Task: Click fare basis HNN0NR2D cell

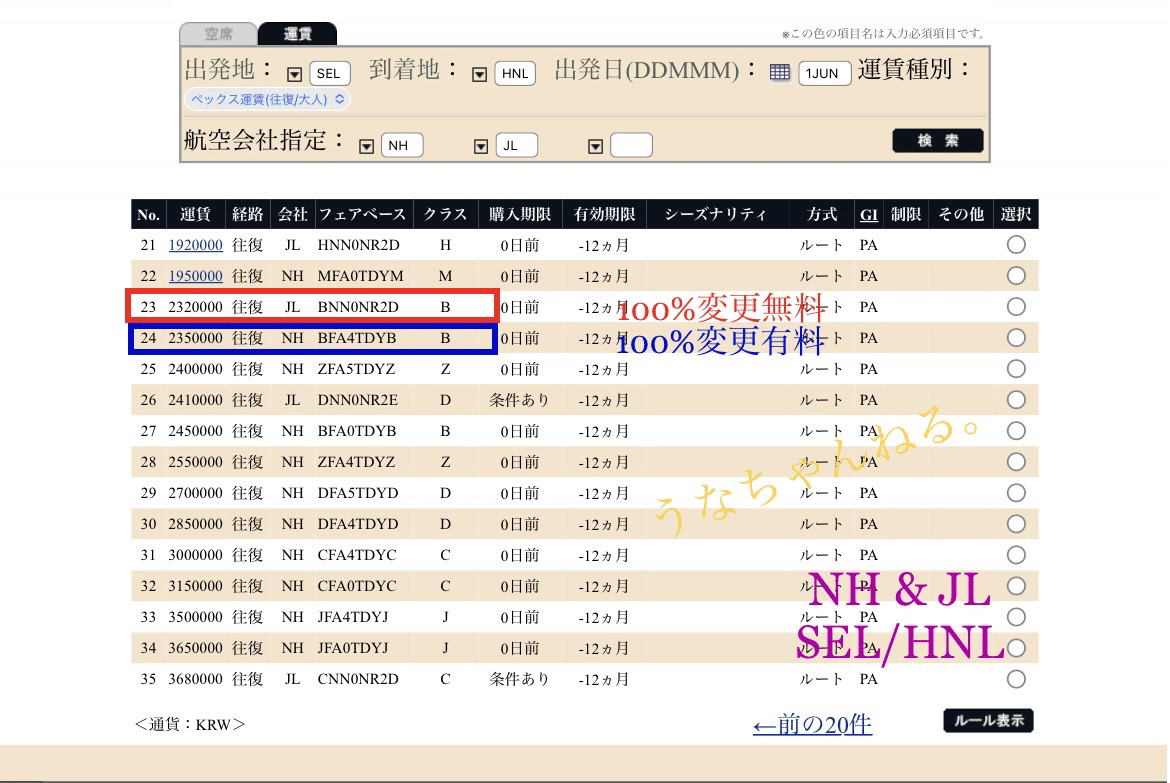Action: coord(358,245)
